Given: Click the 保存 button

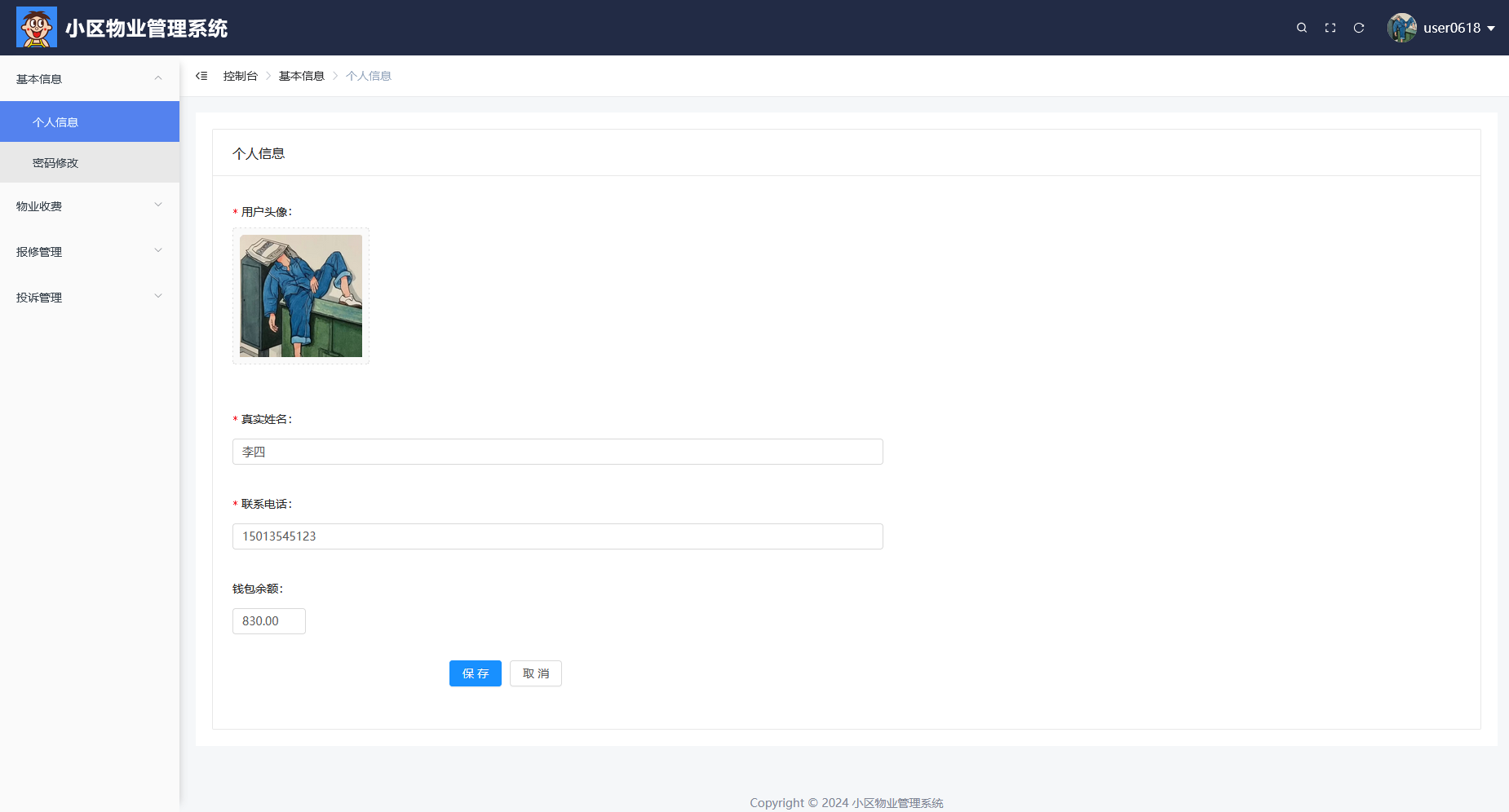Looking at the screenshot, I should point(476,673).
